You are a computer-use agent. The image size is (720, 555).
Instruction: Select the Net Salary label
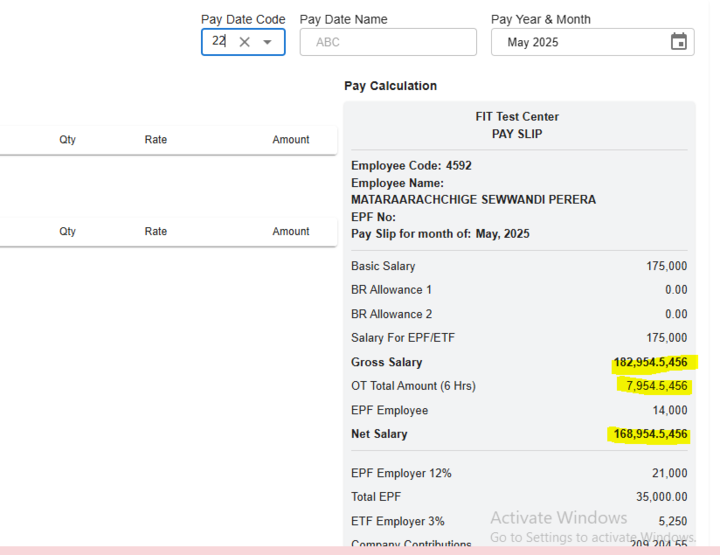379,434
